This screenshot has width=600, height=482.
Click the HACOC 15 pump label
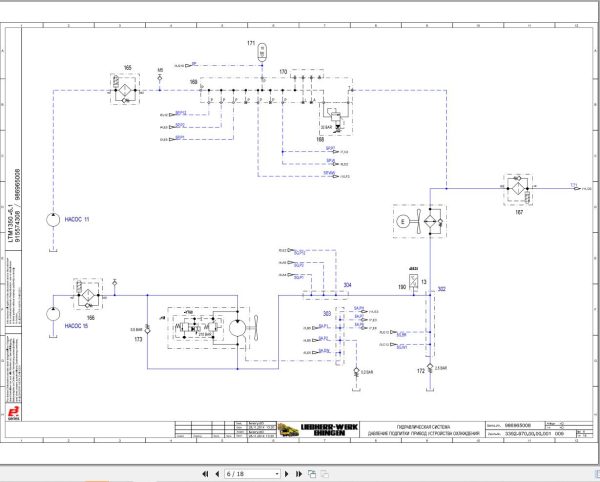76,326
